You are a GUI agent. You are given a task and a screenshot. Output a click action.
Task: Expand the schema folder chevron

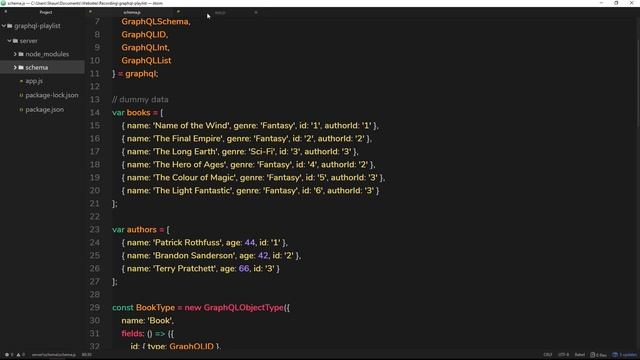[15, 67]
